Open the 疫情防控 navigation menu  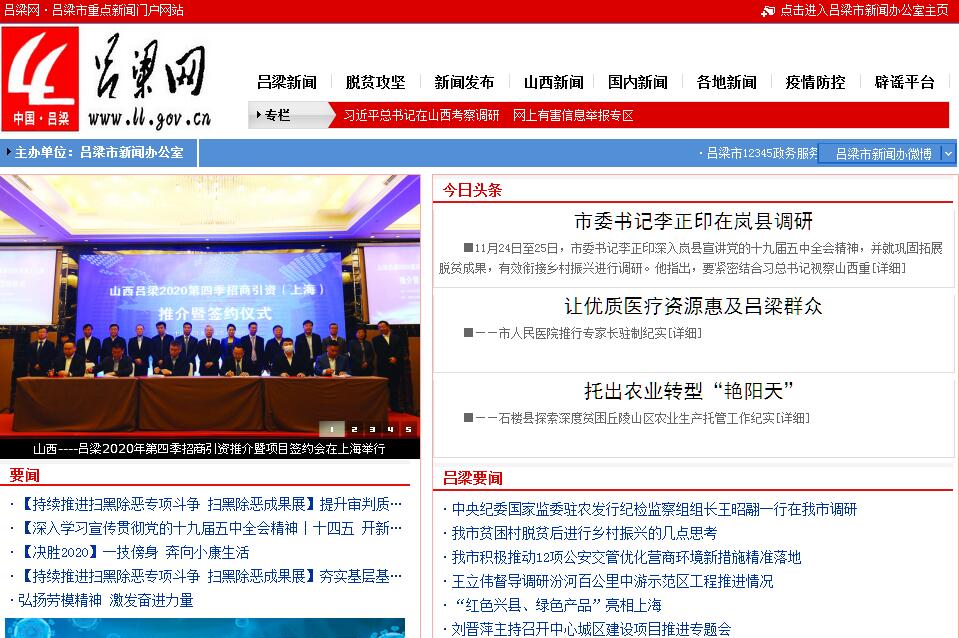coord(815,82)
